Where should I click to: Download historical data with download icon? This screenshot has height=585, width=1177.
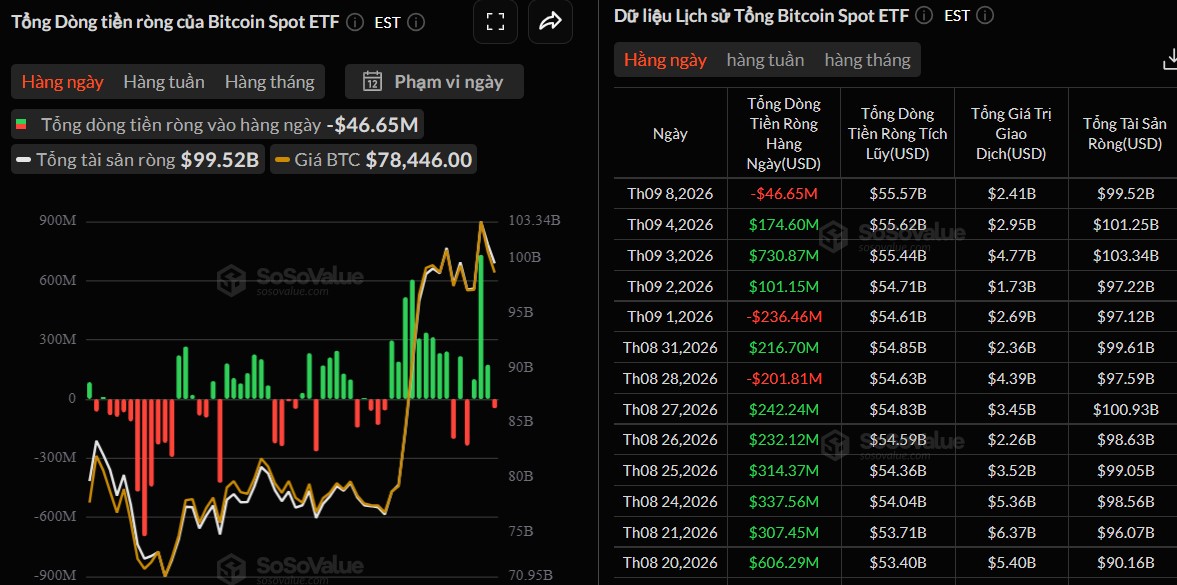(1169, 59)
